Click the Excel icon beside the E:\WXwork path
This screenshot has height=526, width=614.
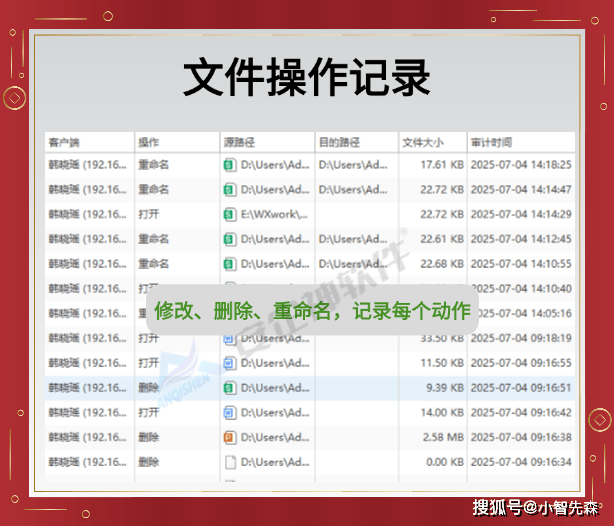(229, 214)
